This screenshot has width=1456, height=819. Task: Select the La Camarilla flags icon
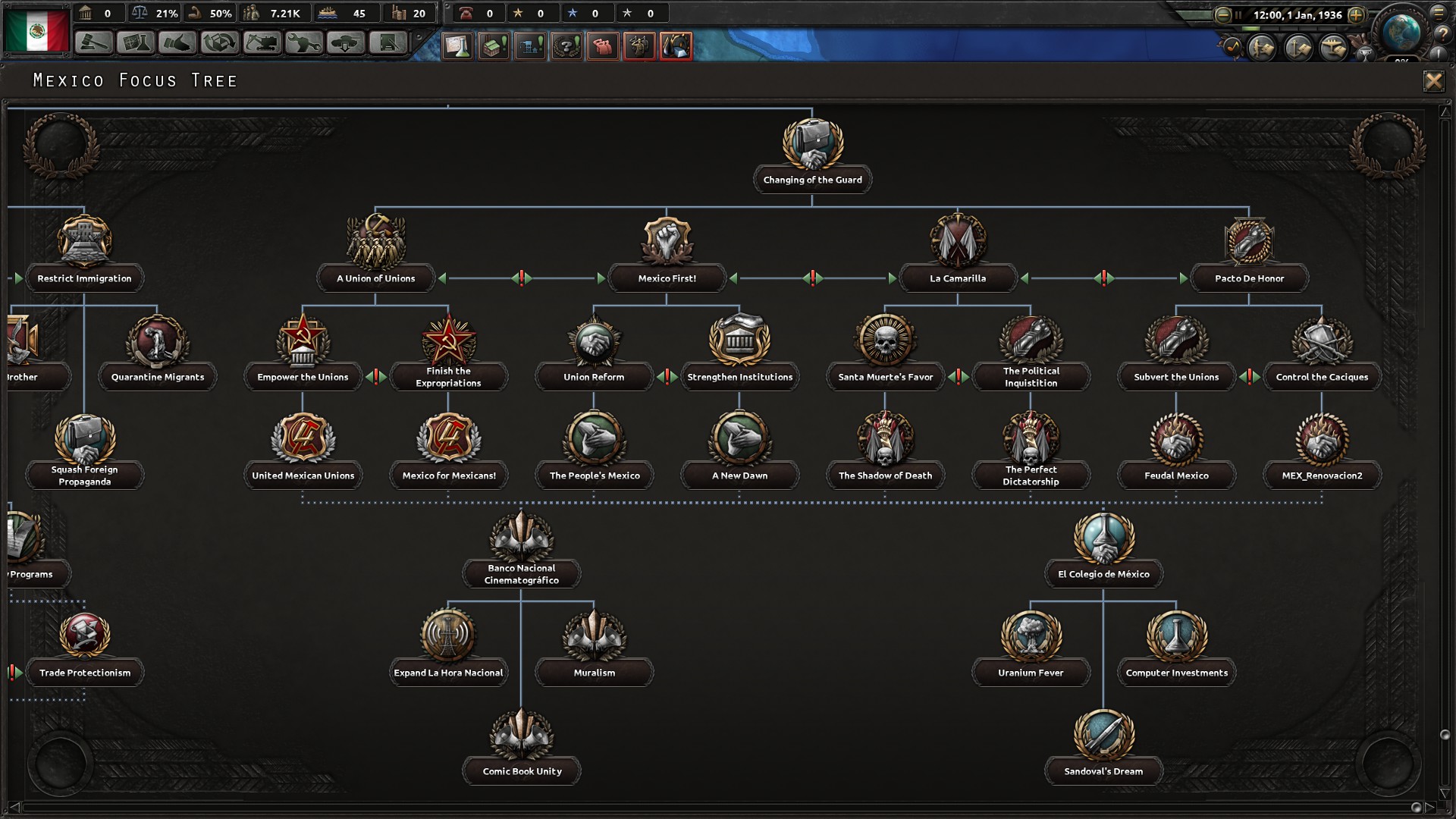(x=958, y=241)
